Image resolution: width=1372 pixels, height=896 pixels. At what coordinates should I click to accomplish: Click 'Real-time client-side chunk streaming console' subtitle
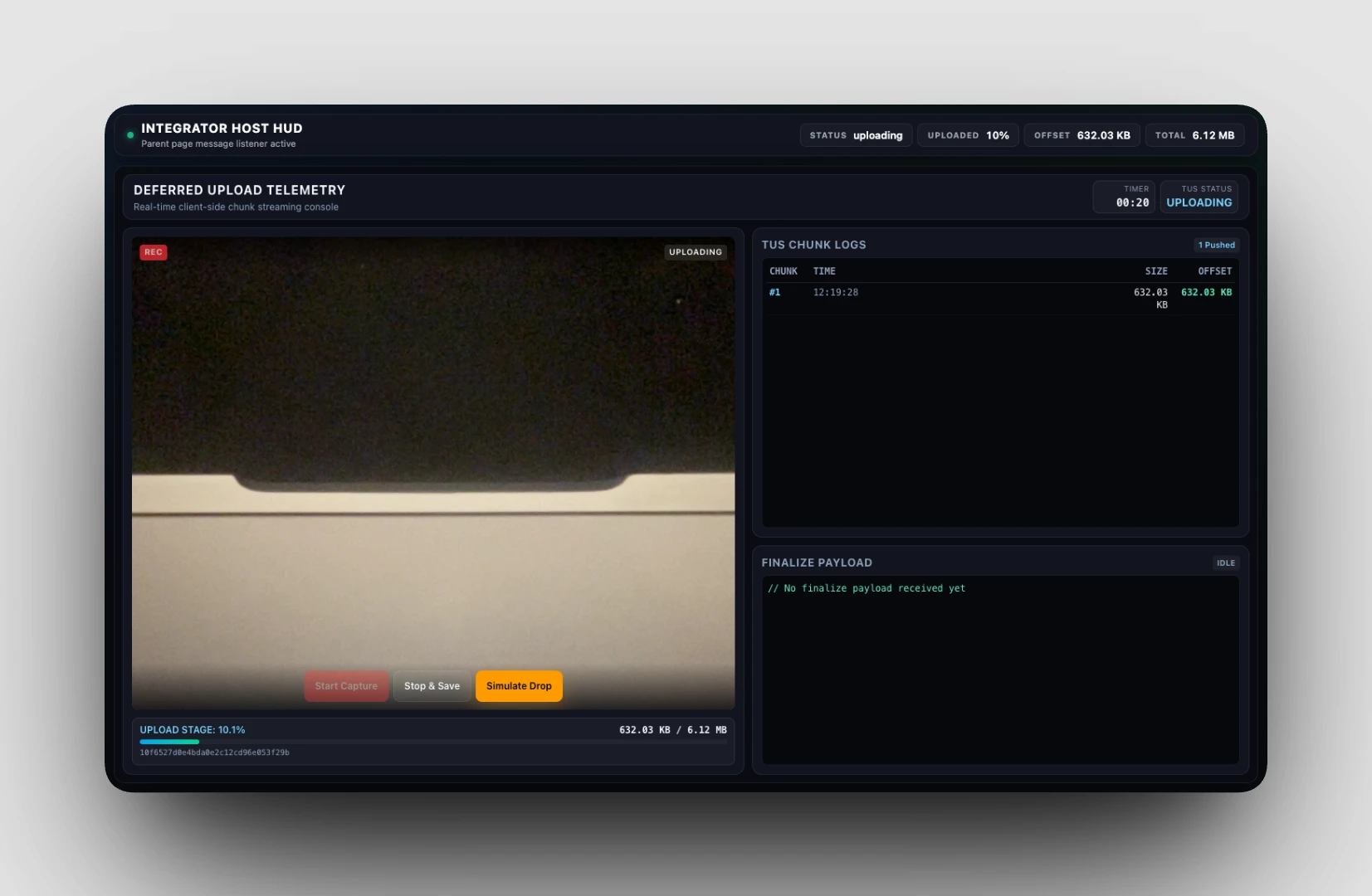236,207
